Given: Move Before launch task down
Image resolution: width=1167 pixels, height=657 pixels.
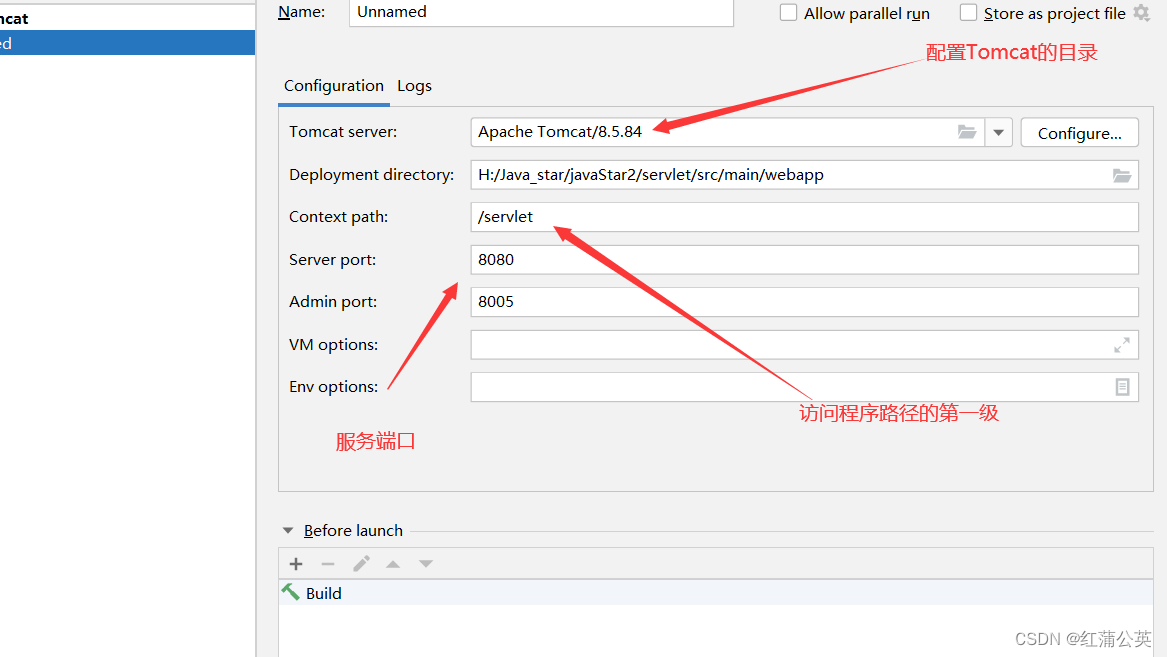Looking at the screenshot, I should (x=426, y=564).
